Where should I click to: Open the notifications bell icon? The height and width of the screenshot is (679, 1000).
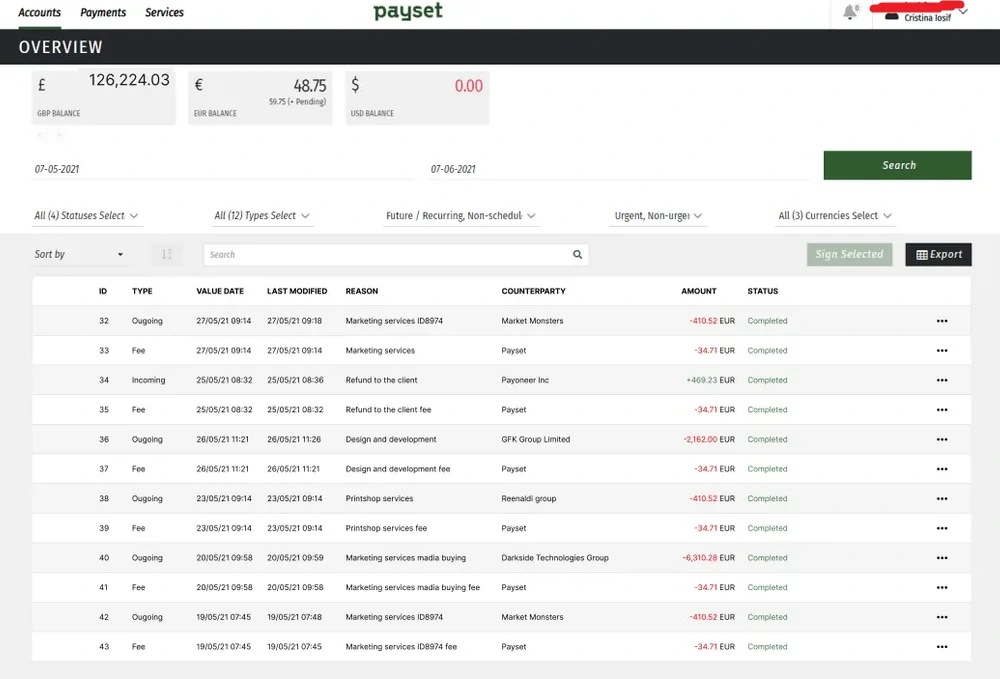(849, 12)
